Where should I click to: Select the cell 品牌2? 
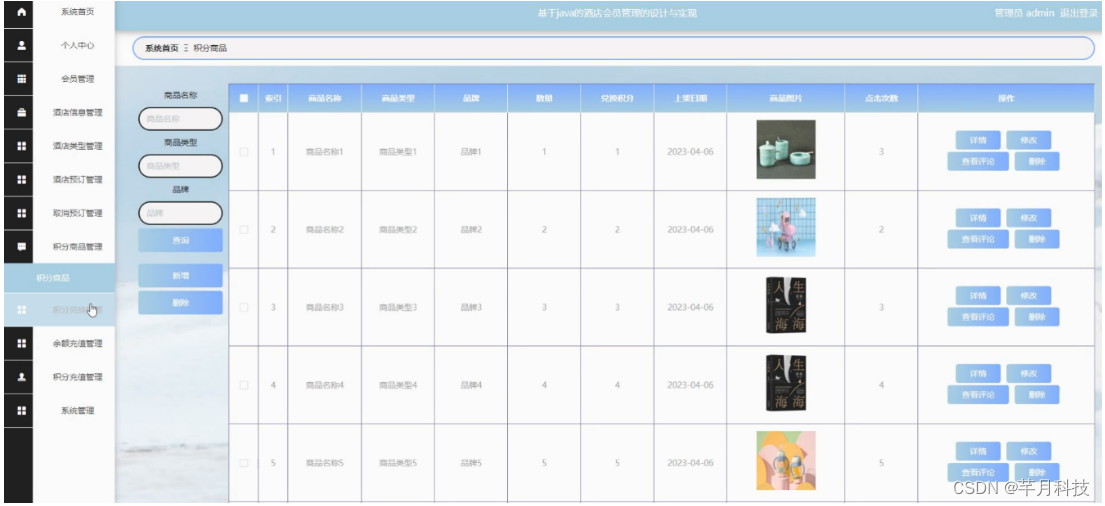(x=471, y=230)
